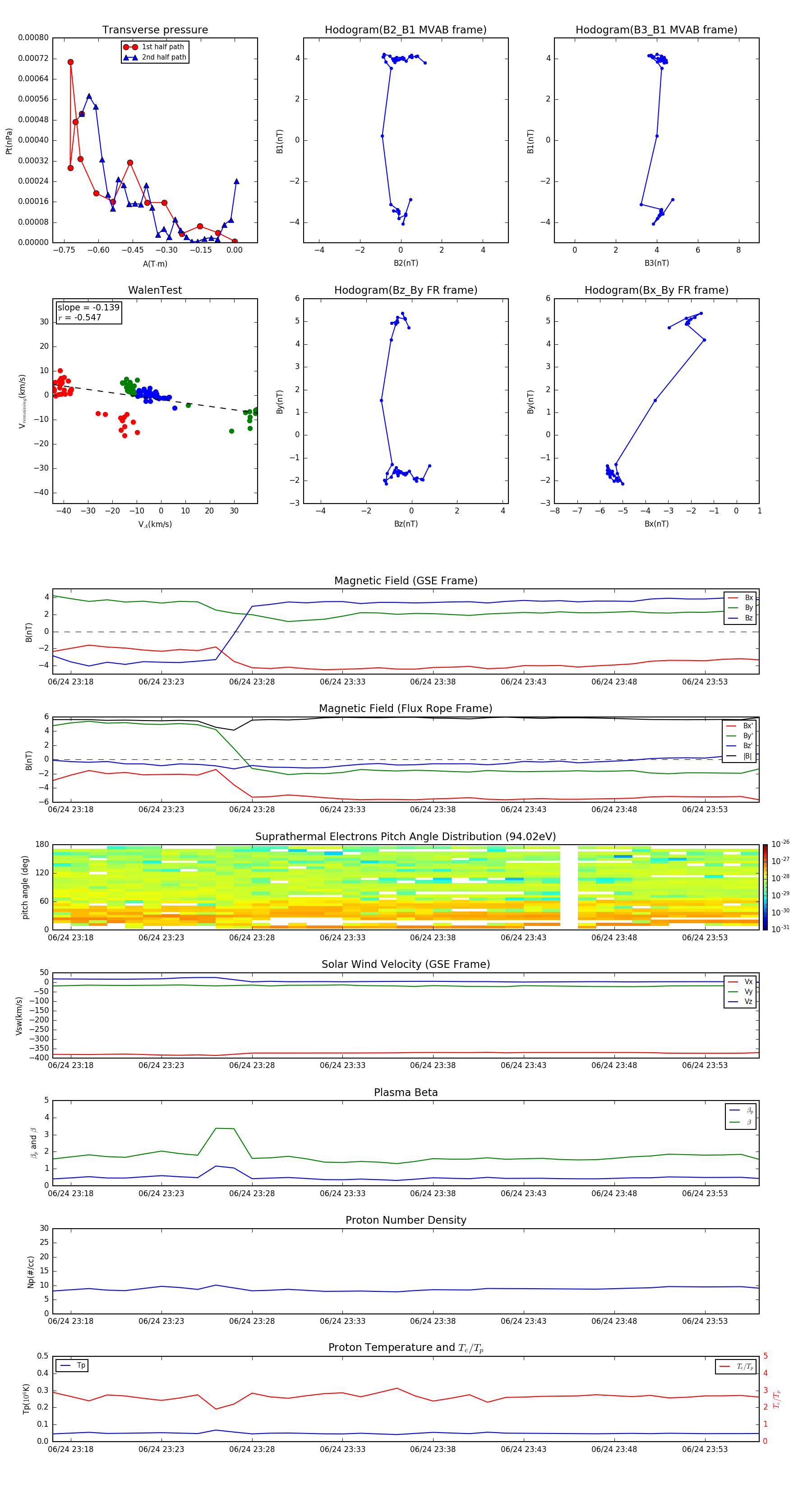The image size is (812, 1489).
Task: Click the "WalenTest" plot title
Action: 155,290
